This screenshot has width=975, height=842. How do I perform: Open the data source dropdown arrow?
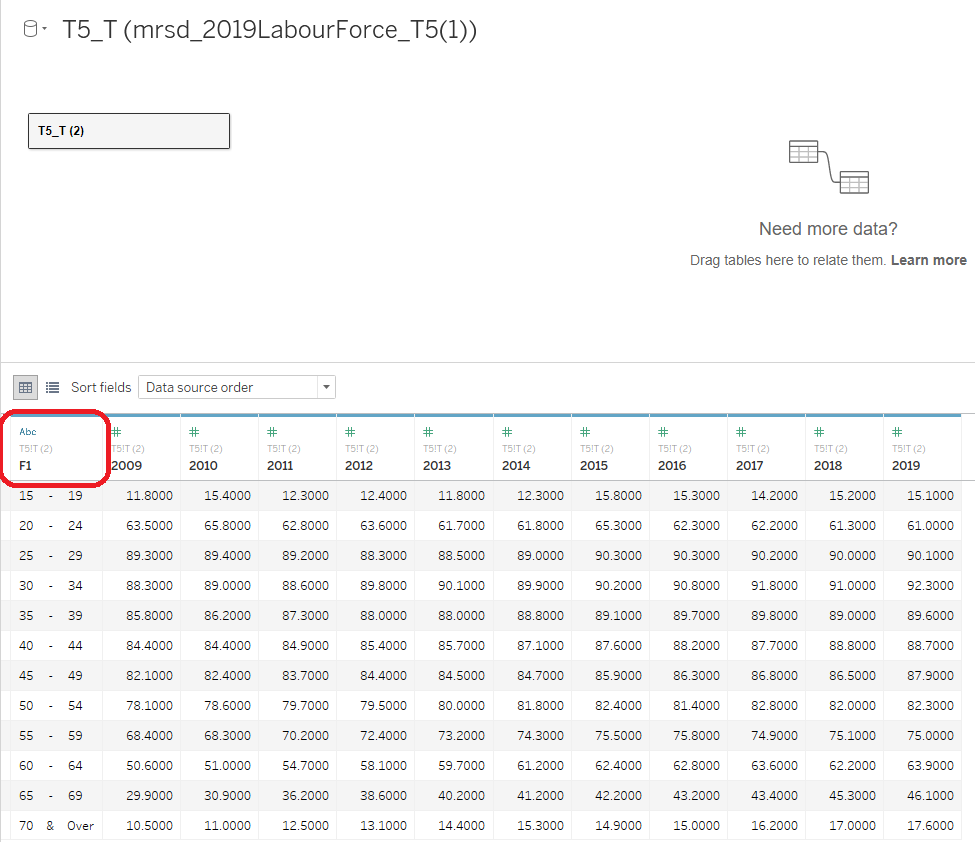pyautogui.click(x=44, y=30)
